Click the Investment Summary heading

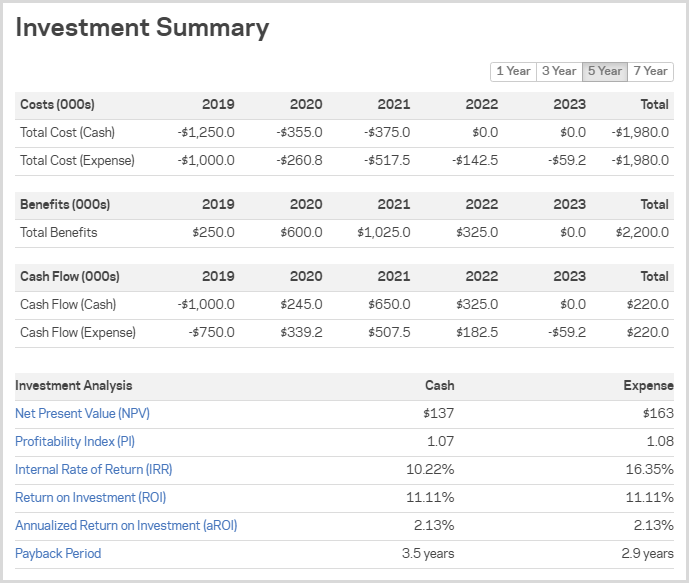coord(142,28)
